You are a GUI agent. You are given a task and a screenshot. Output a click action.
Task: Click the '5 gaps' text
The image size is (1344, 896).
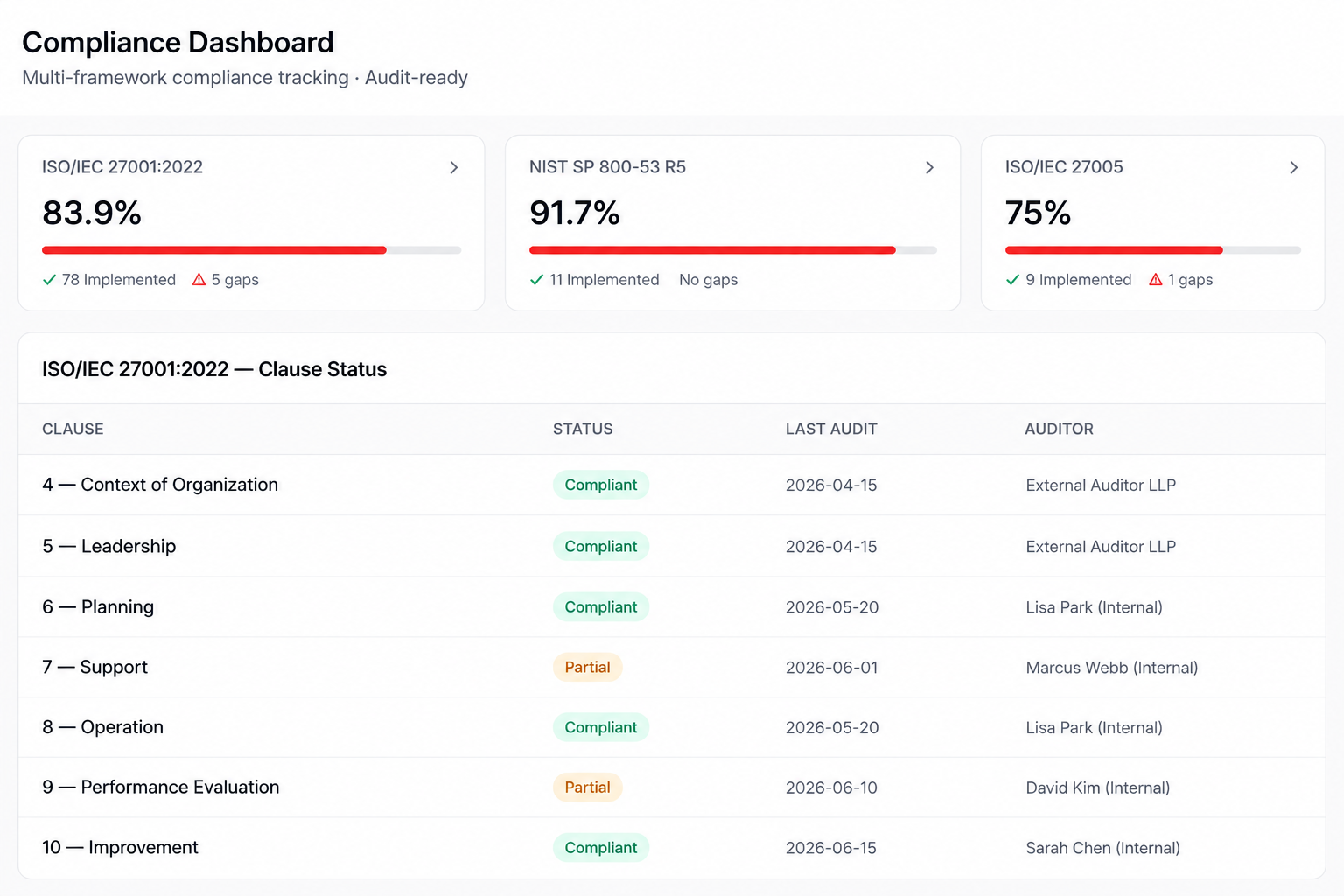coord(234,280)
